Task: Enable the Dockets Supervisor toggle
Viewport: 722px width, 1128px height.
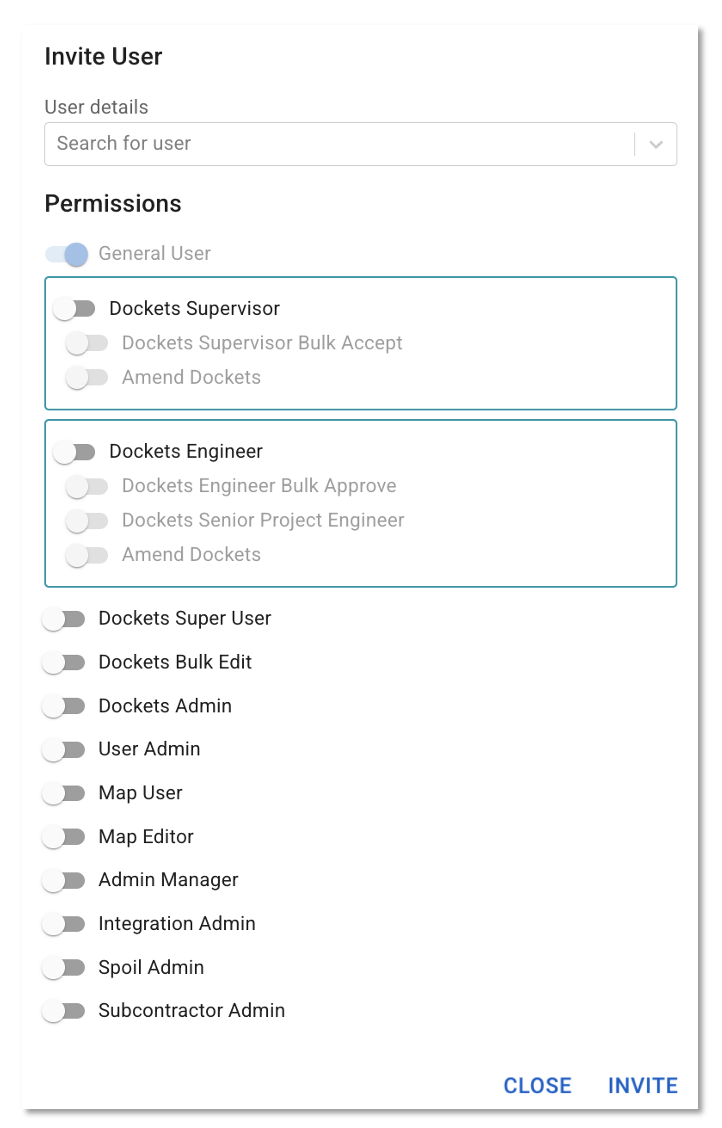Action: coord(75,309)
